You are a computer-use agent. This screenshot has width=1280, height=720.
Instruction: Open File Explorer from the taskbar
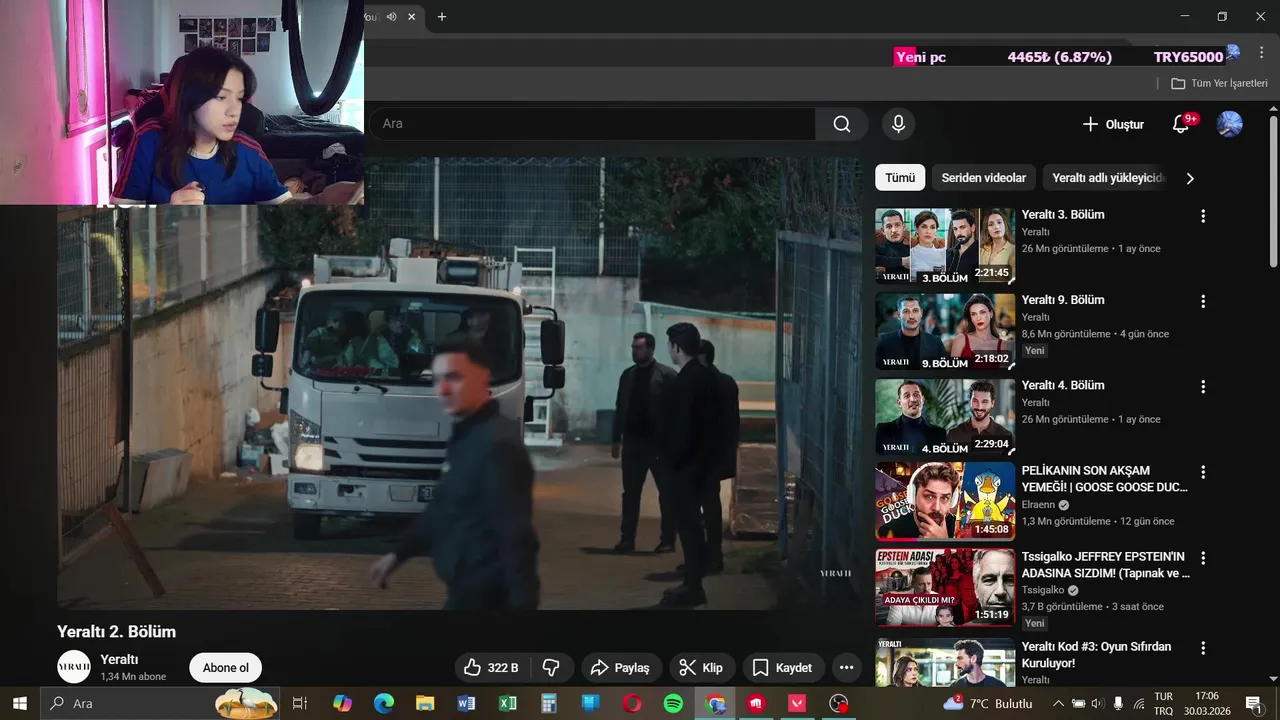pyautogui.click(x=425, y=704)
